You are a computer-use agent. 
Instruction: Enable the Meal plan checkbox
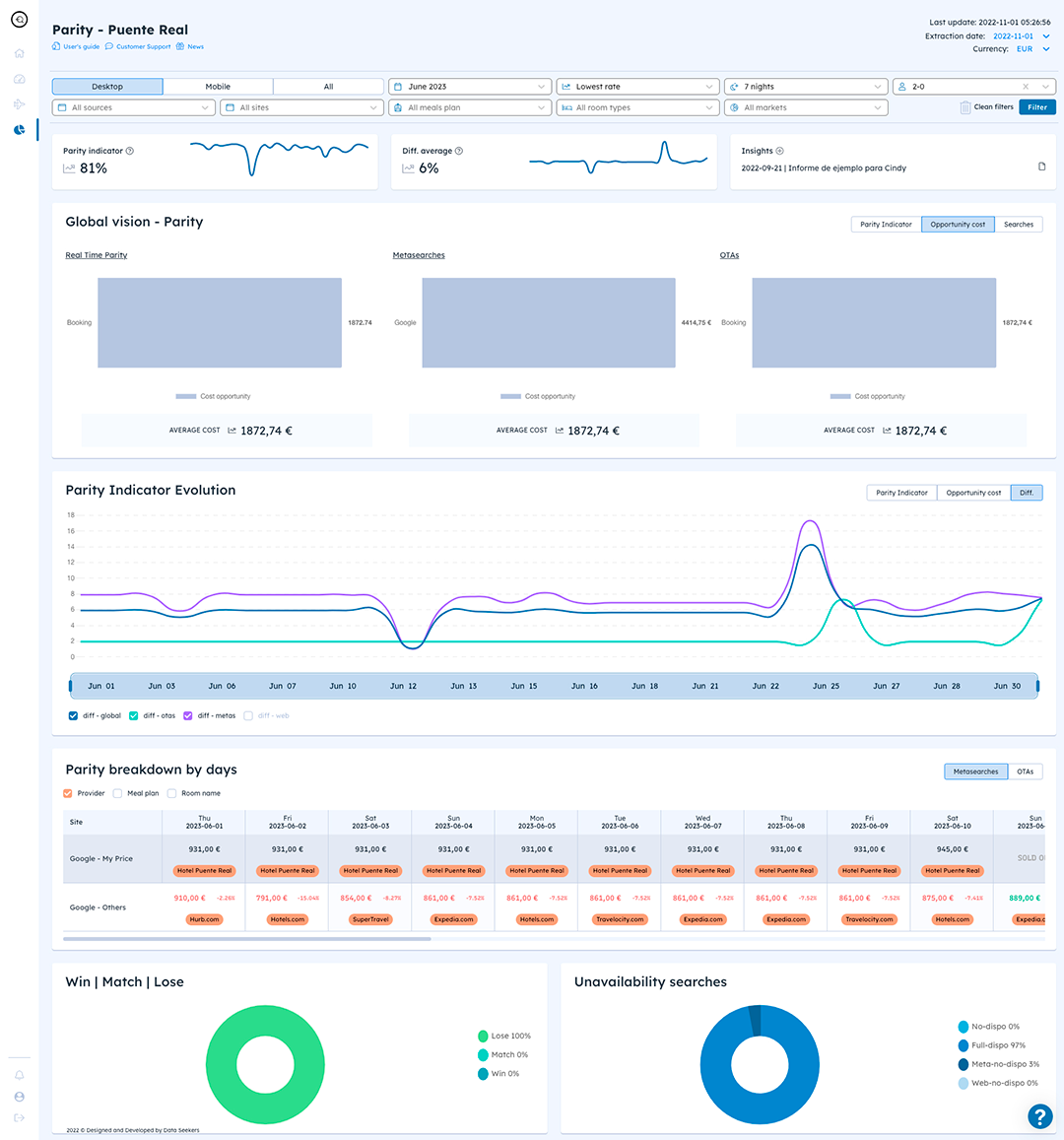point(117,793)
